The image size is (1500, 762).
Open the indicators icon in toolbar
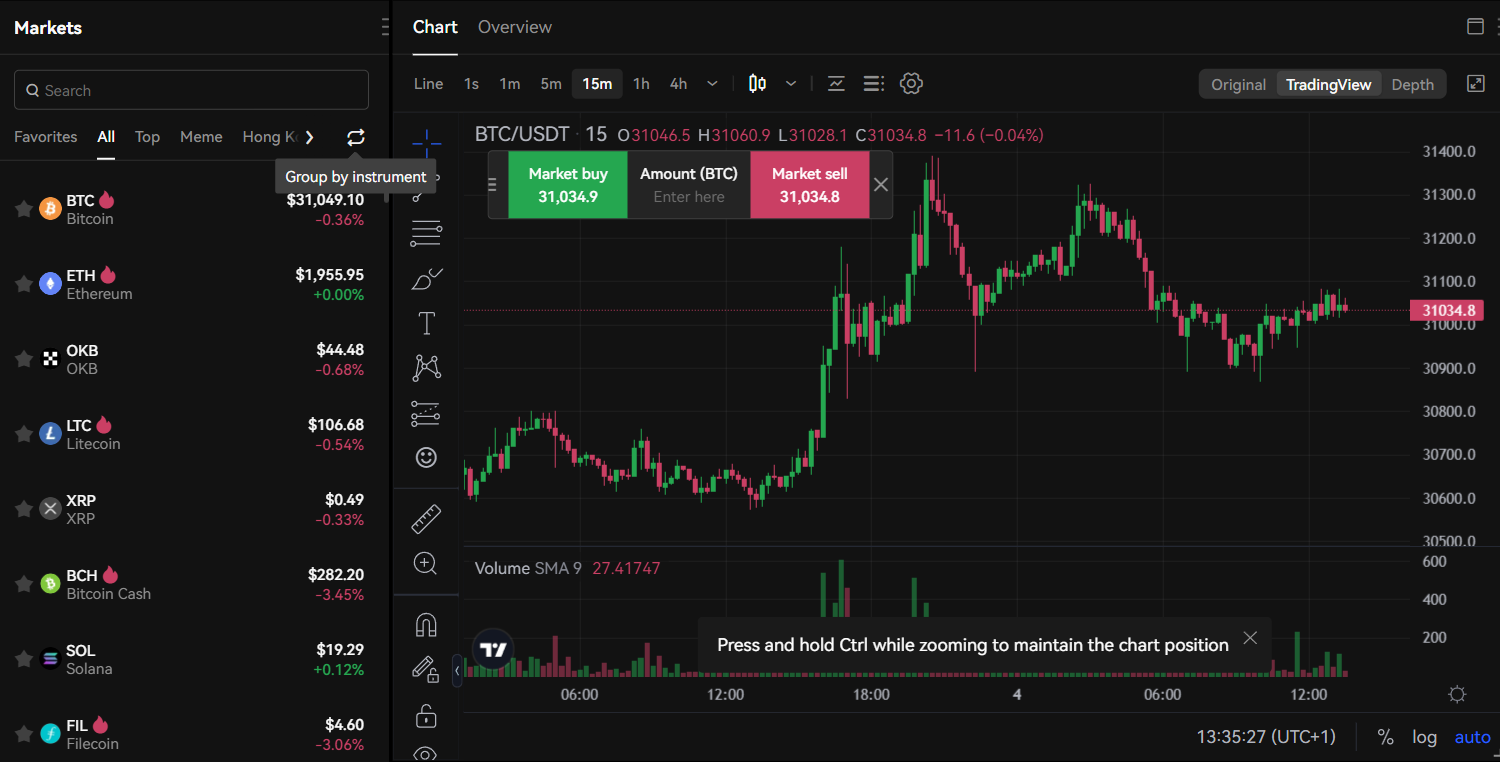tap(837, 84)
